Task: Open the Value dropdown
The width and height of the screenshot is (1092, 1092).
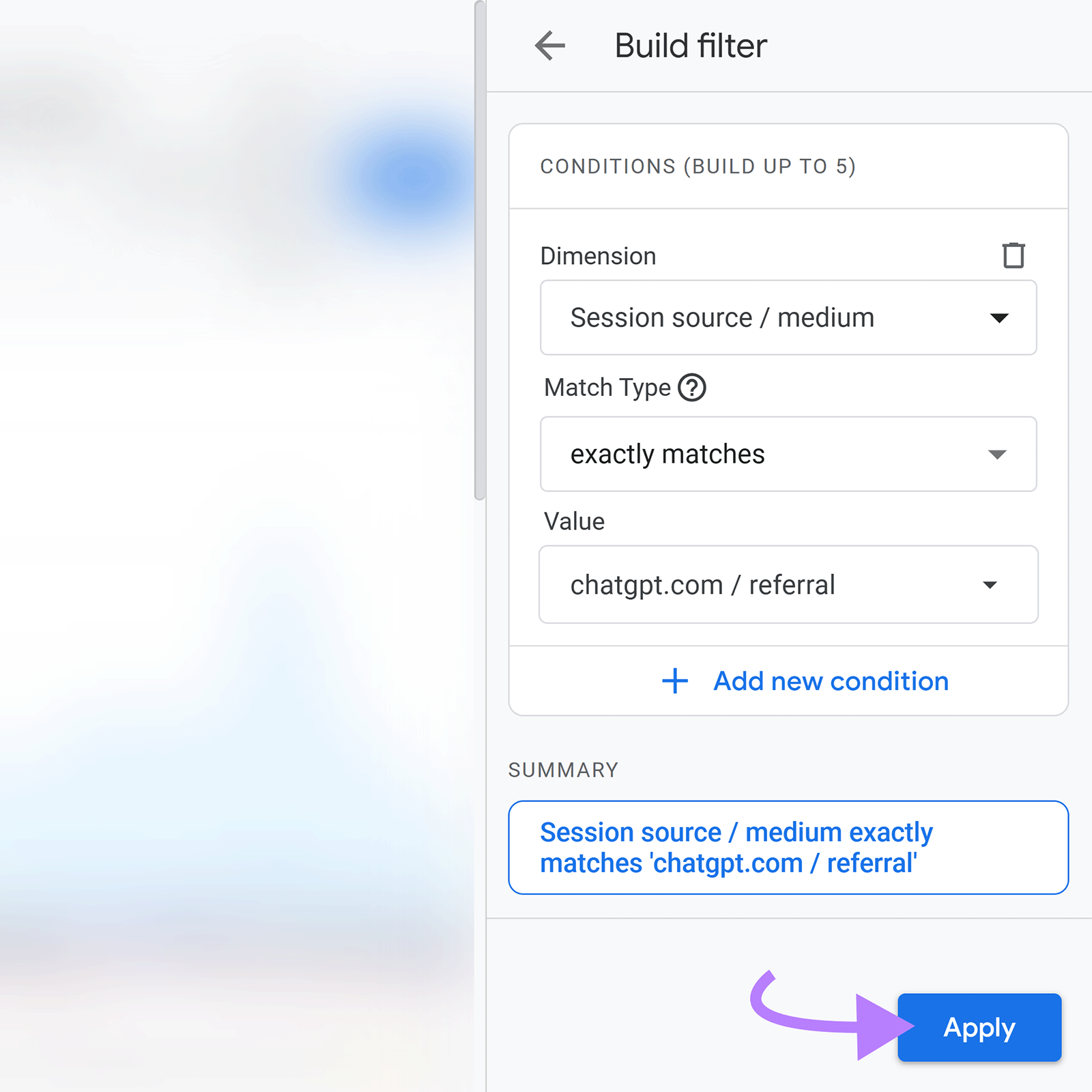Action: [788, 585]
